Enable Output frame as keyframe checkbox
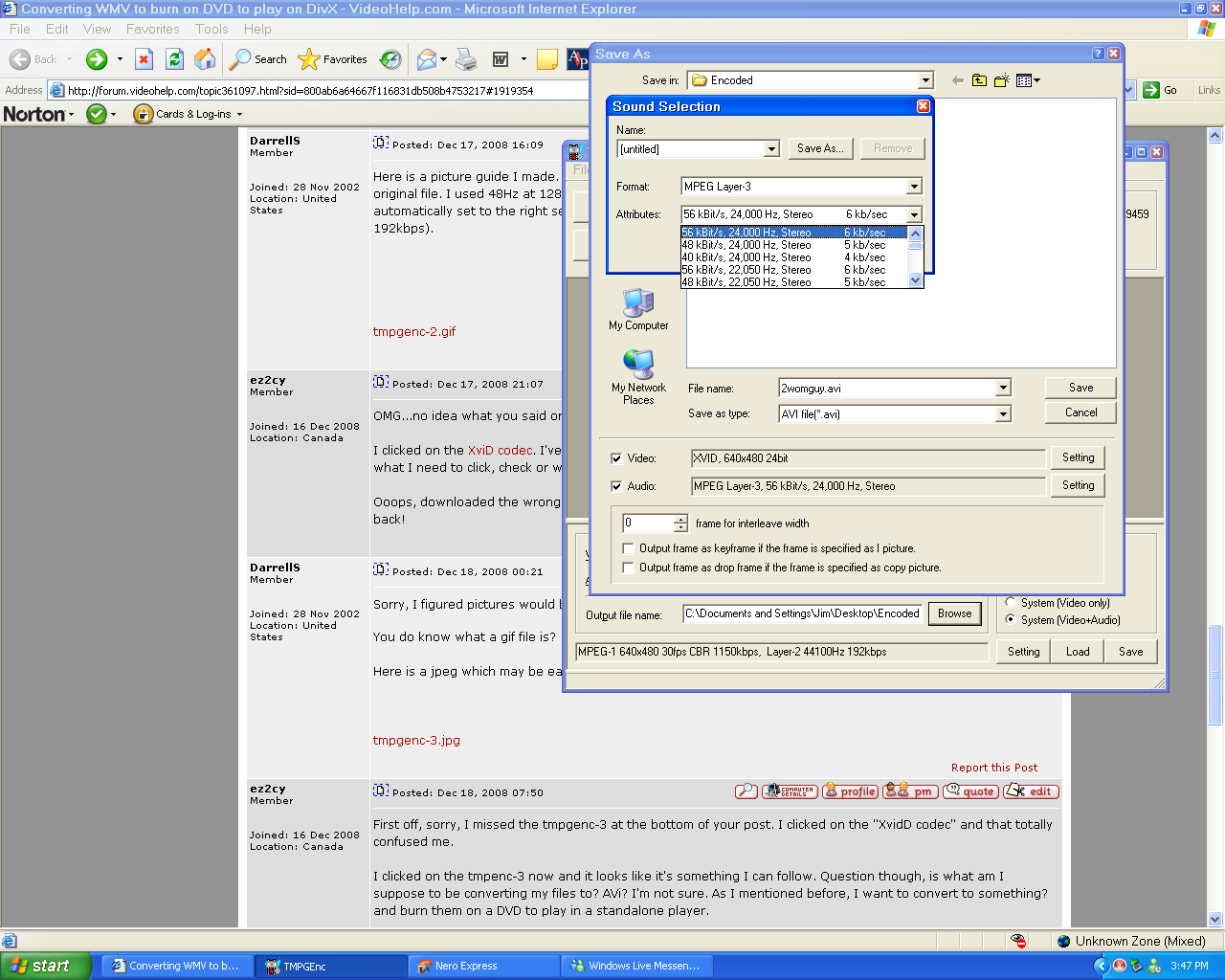Viewport: 1225px width, 980px height. pos(628,548)
